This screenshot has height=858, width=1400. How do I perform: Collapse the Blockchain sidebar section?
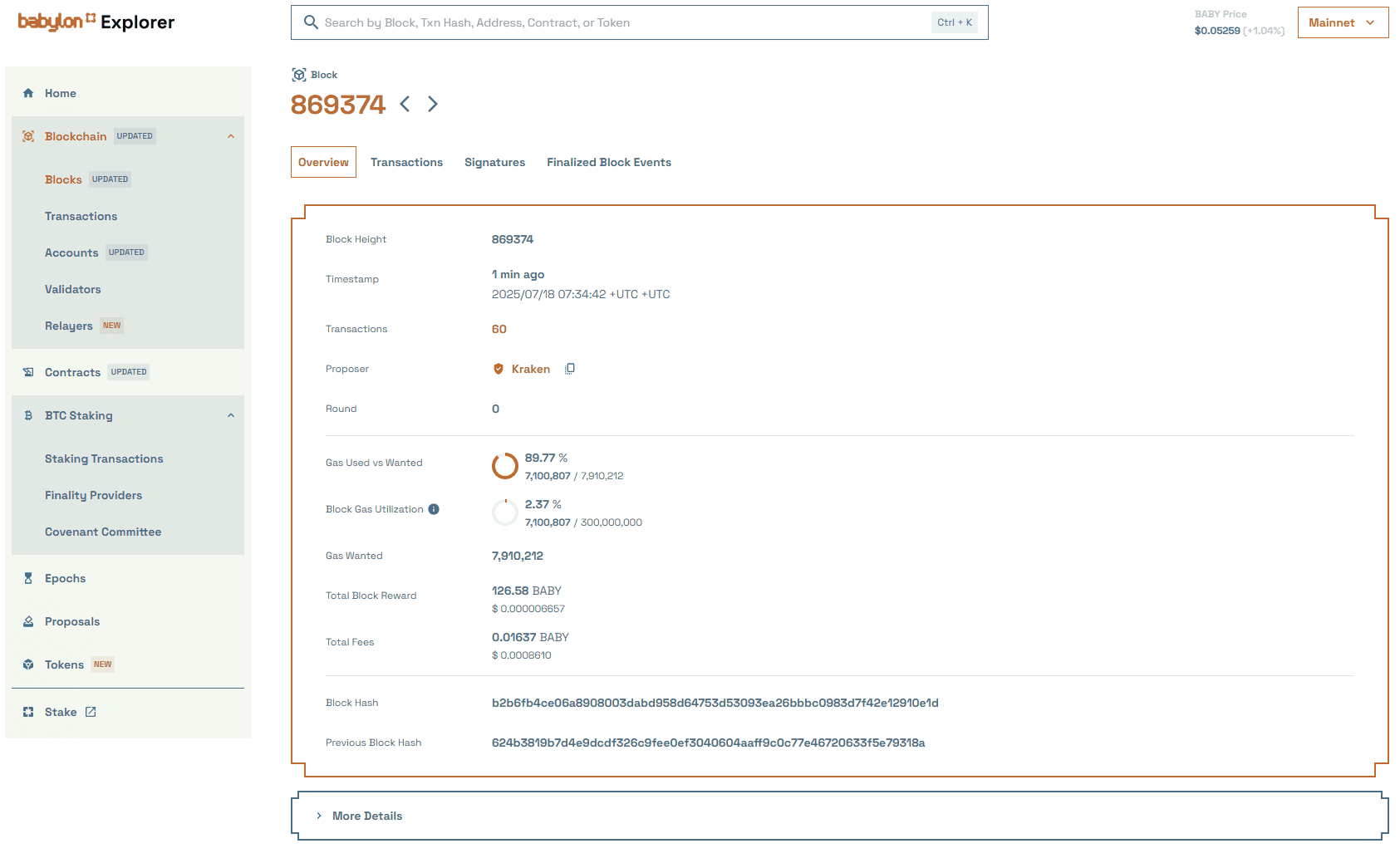[x=231, y=136]
